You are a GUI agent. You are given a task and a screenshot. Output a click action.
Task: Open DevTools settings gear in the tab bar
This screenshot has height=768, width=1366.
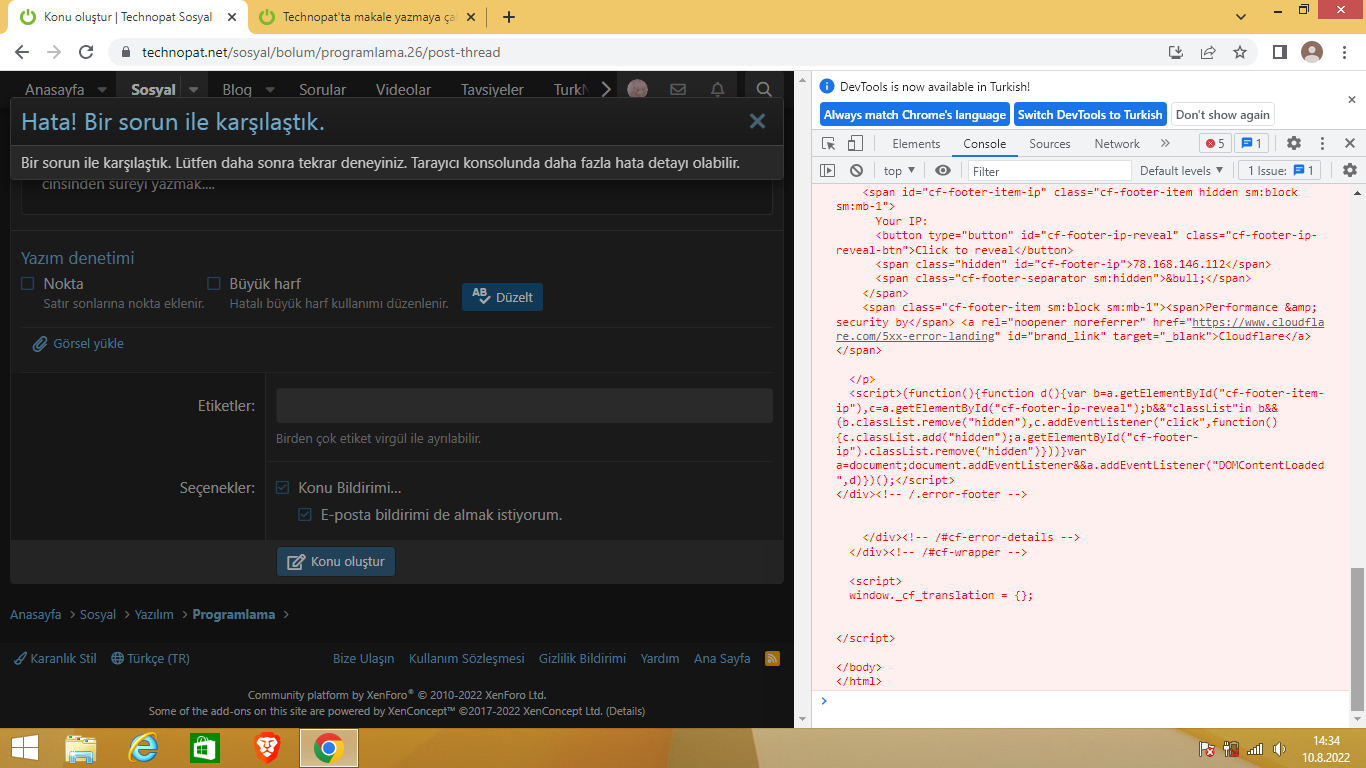(x=1294, y=144)
